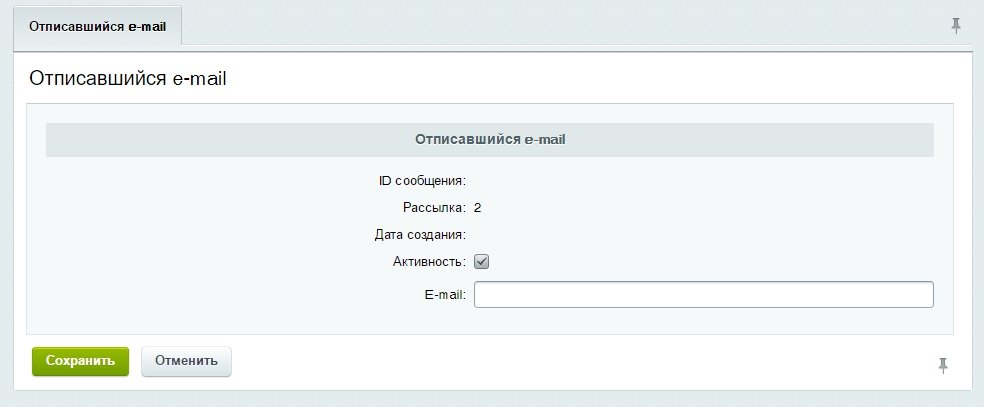
Task: Click the ID сообщения label
Action: click(422, 181)
